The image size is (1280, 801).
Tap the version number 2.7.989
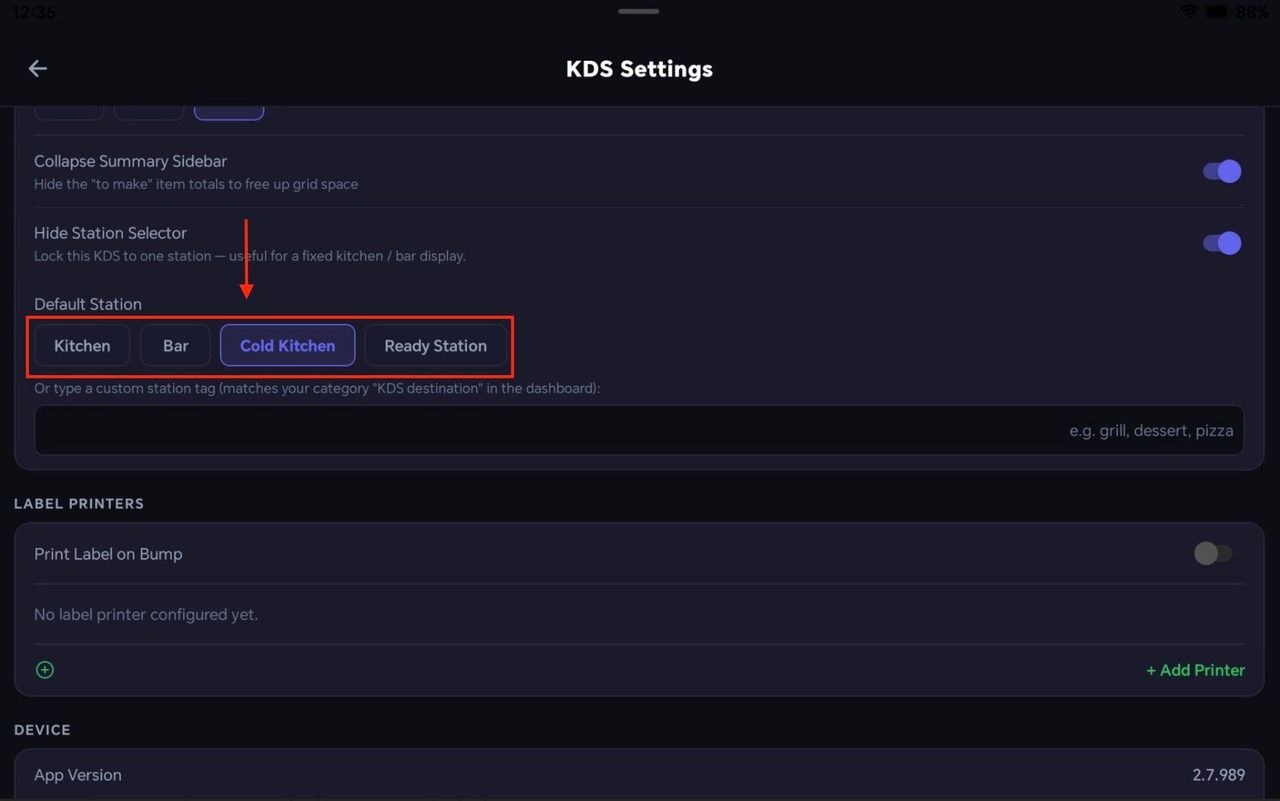pos(1217,775)
